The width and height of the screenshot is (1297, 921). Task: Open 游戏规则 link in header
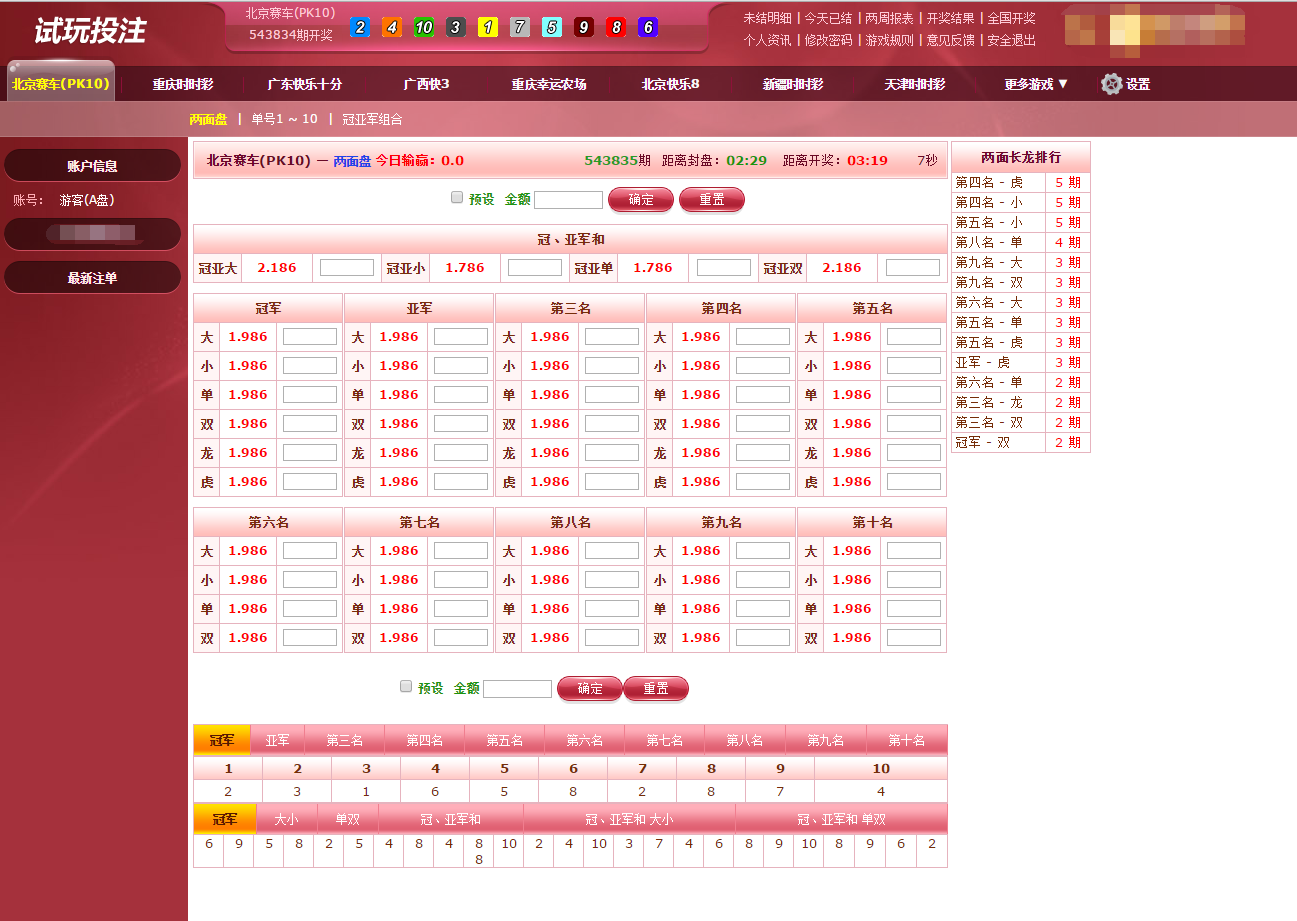[x=889, y=40]
